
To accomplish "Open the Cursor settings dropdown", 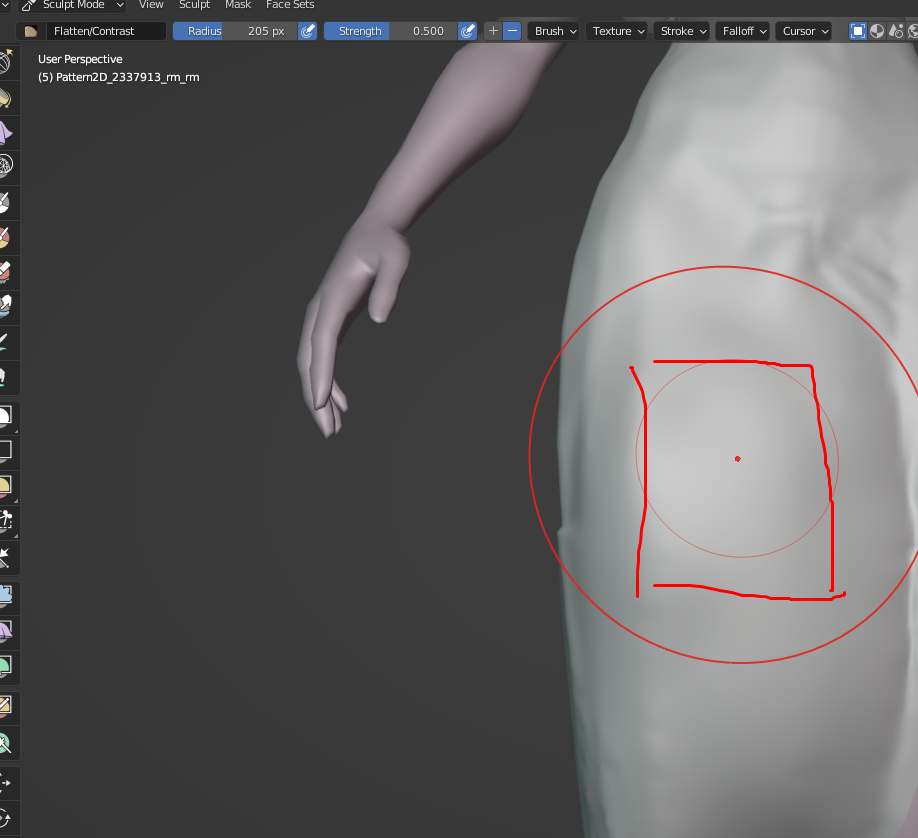I will [804, 31].
